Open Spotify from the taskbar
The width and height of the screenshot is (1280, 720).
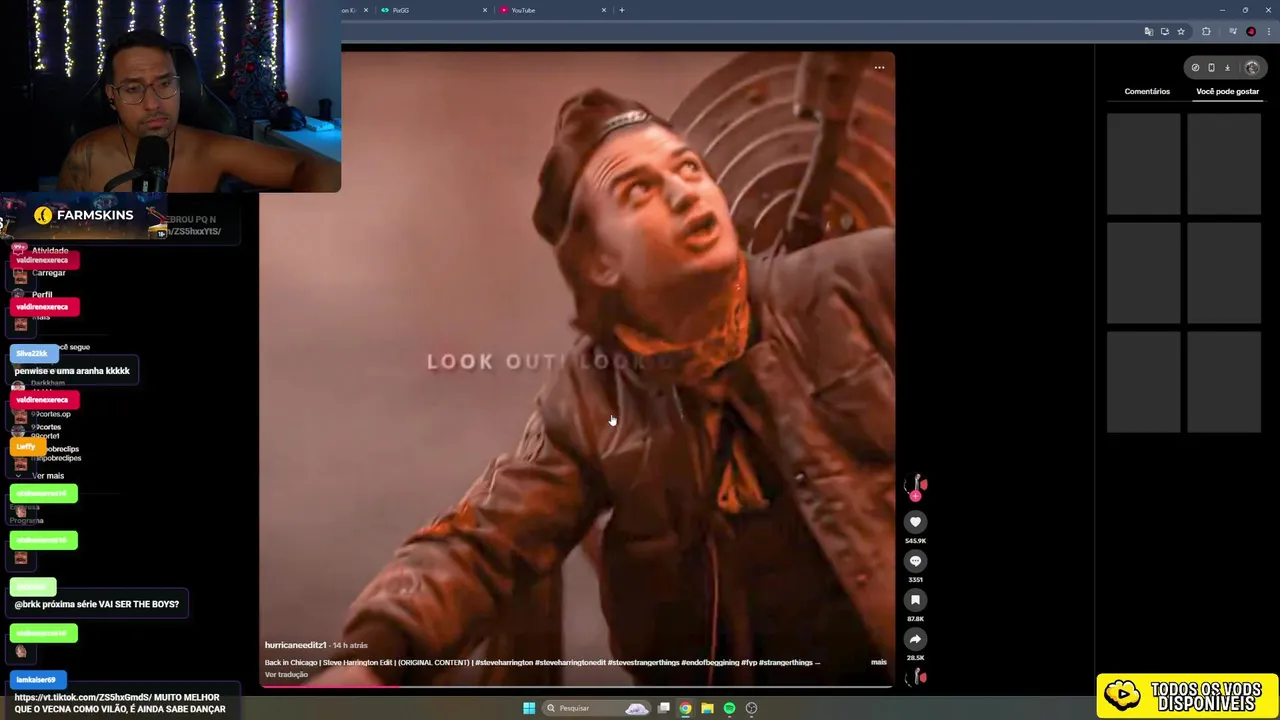click(x=729, y=708)
